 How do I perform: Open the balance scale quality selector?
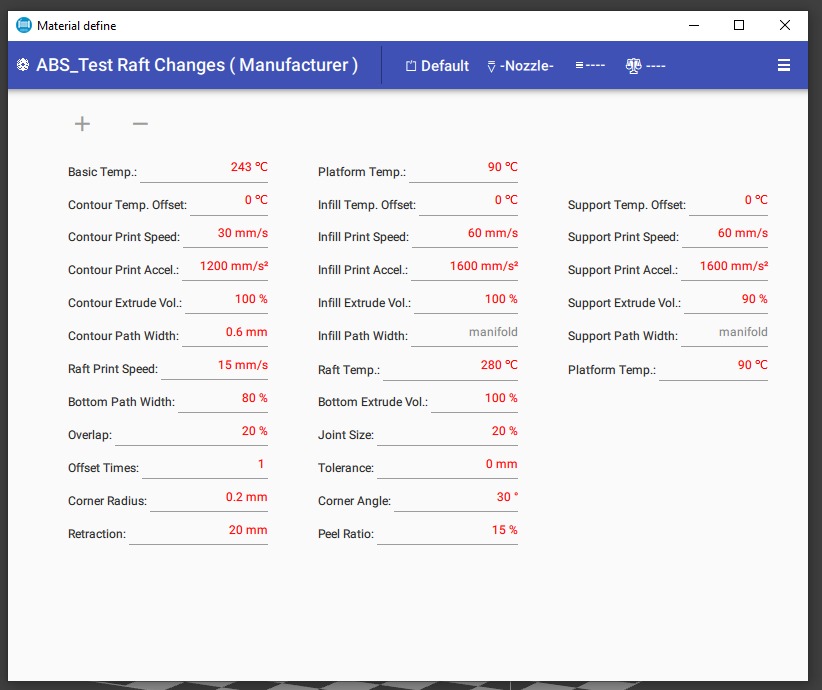pos(645,66)
